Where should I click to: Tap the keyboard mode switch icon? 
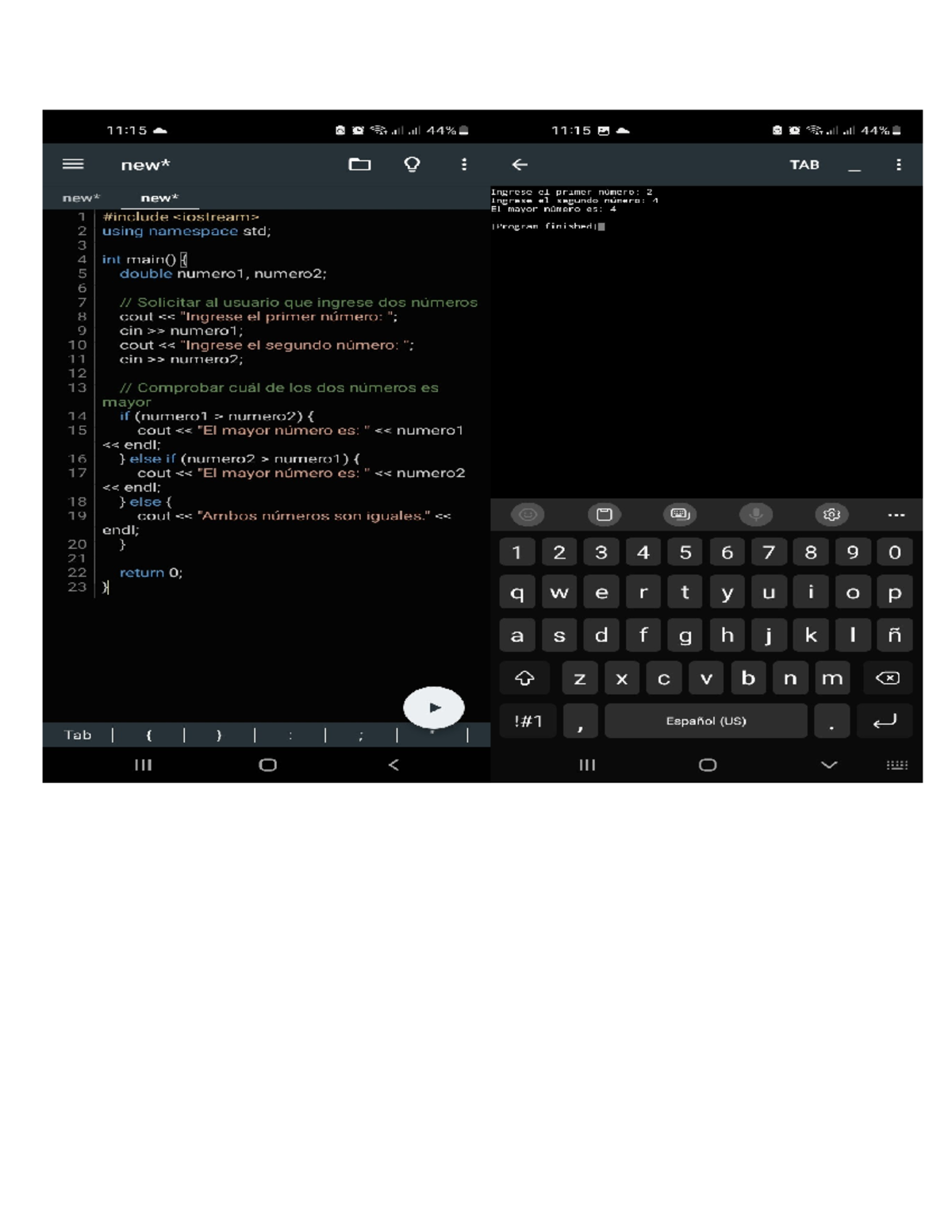coord(680,515)
